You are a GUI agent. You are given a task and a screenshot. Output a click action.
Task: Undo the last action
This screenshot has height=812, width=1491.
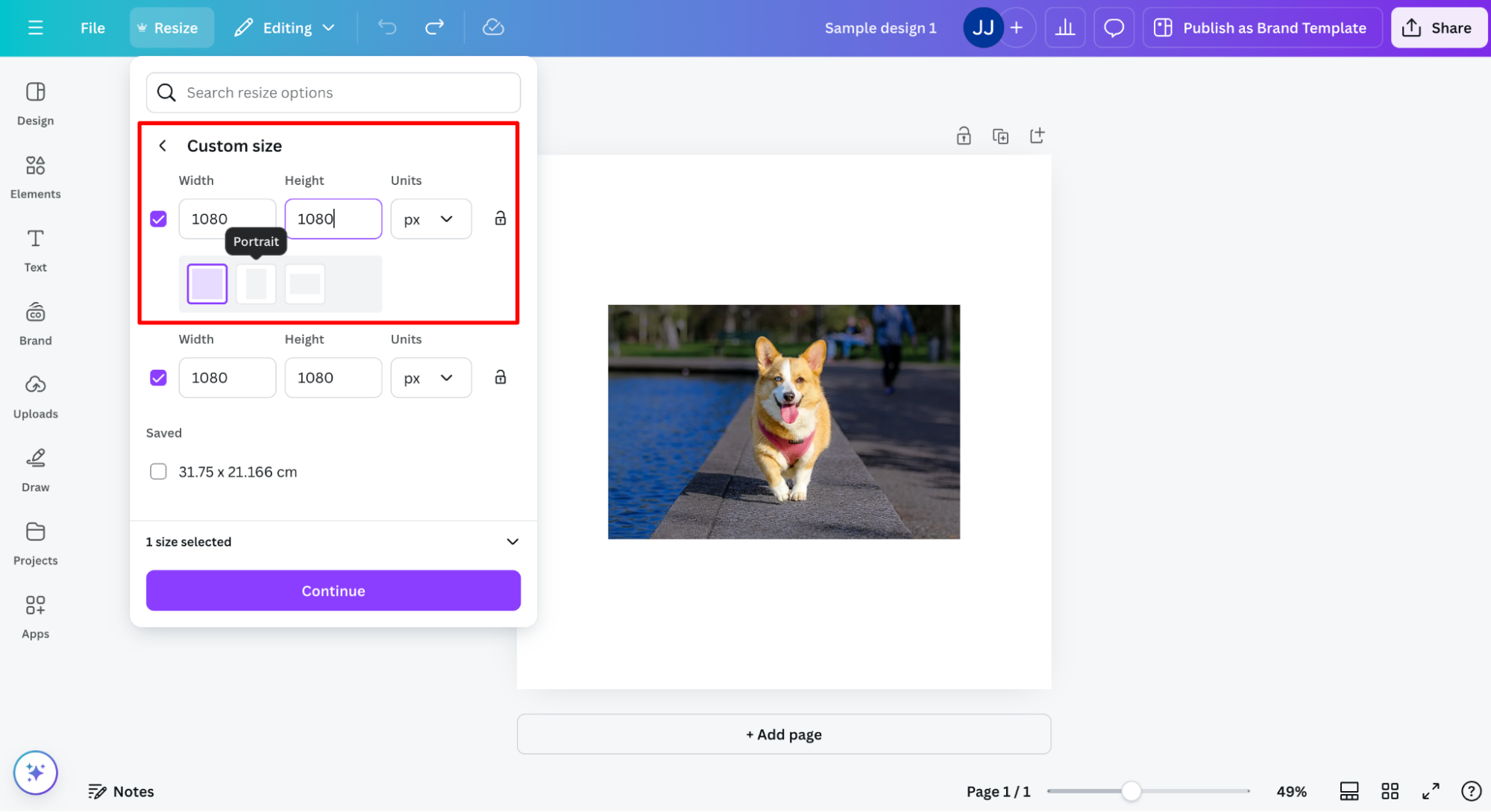pos(387,28)
